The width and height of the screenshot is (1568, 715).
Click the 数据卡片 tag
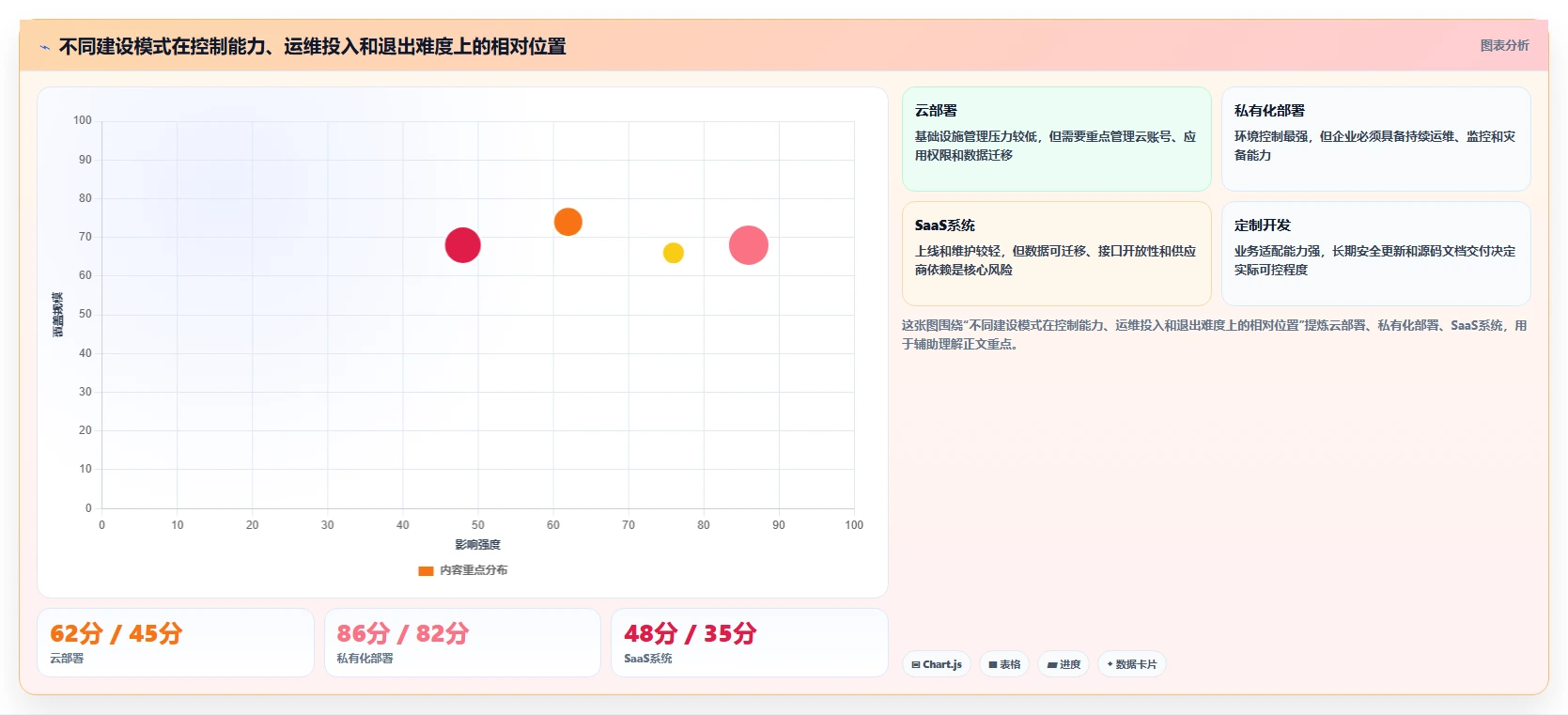1131,664
